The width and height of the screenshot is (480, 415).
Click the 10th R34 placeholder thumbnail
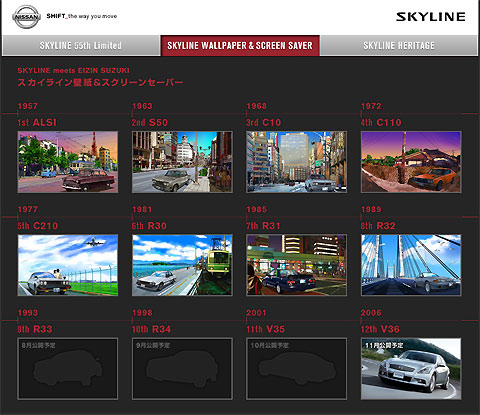click(182, 369)
